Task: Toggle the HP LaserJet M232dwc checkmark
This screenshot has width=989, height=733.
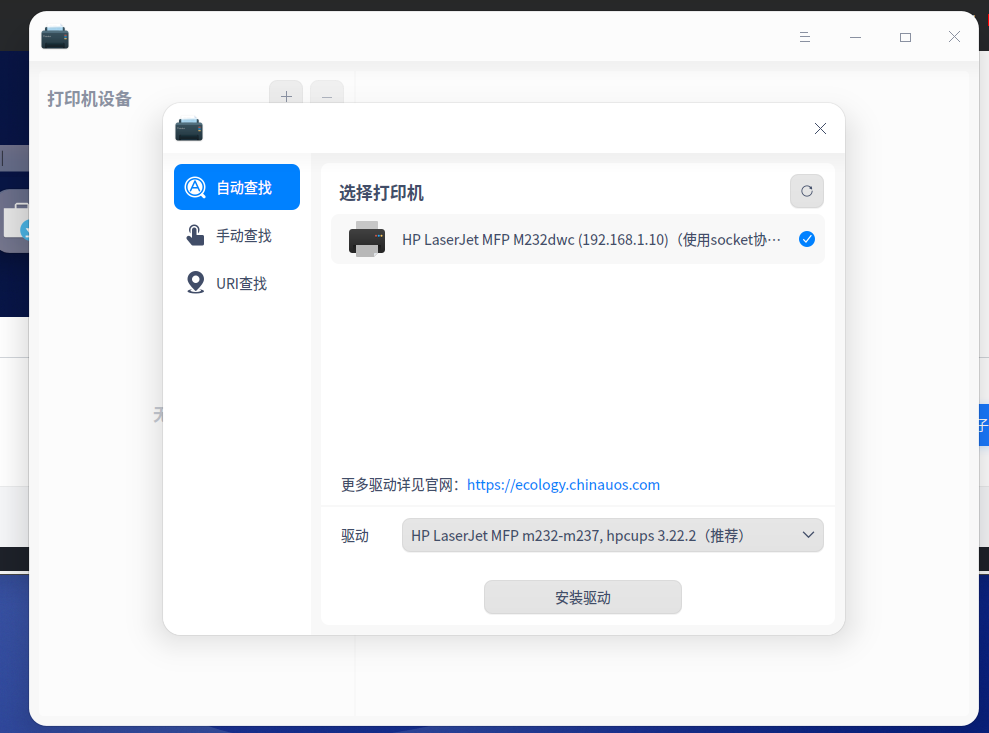Action: coord(807,239)
